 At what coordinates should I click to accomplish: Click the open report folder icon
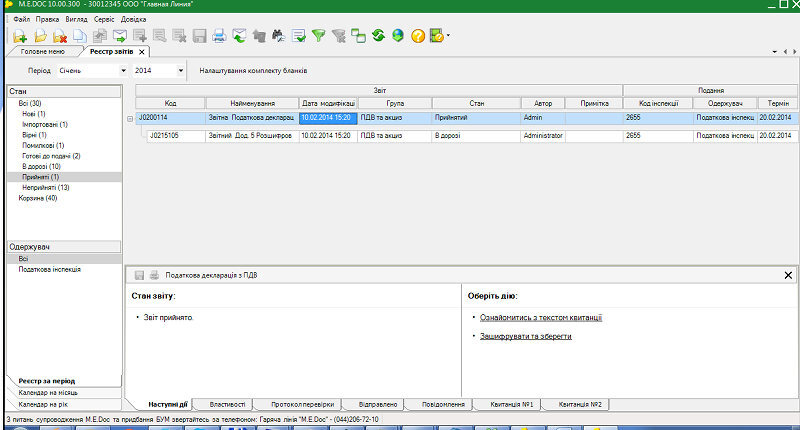[x=40, y=36]
